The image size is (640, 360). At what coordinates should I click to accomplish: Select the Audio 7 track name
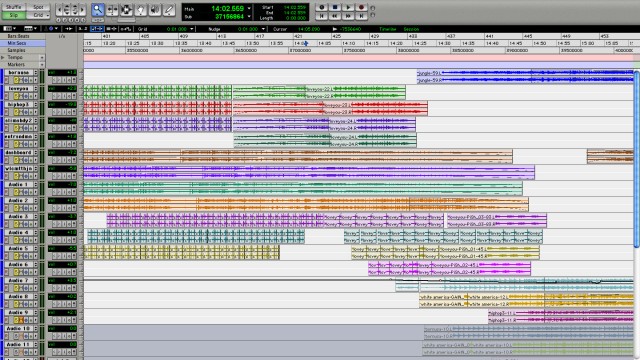(19, 281)
